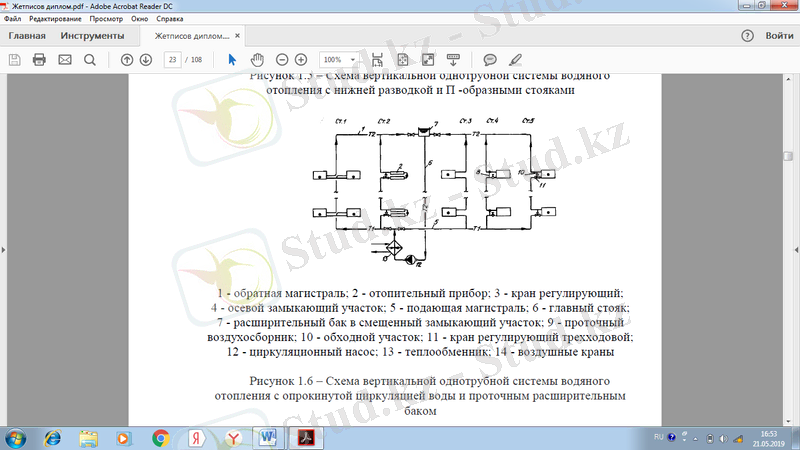Zoom in with the plus button
Image resolution: width=800 pixels, height=450 pixels.
click(x=301, y=60)
